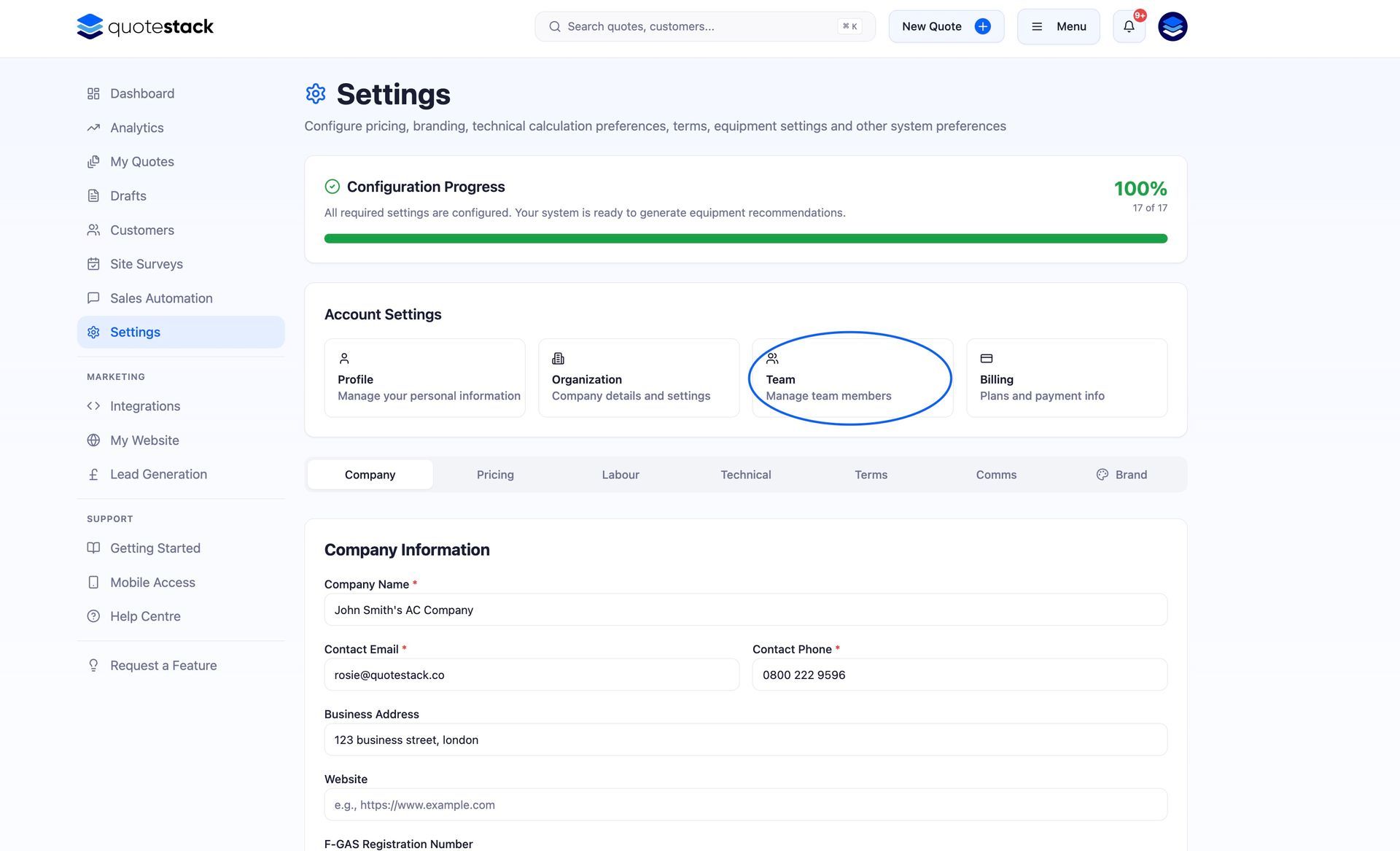This screenshot has height=851, width=1400.
Task: Switch to the Brand tab
Action: point(1121,475)
